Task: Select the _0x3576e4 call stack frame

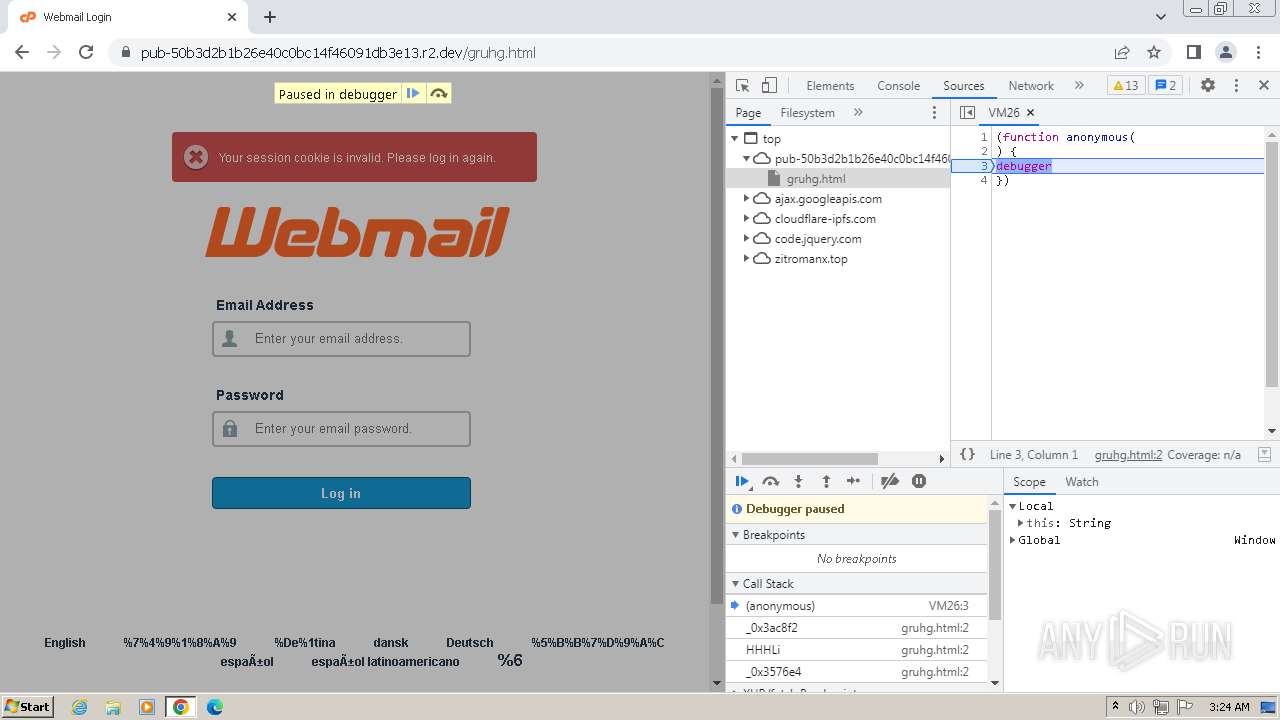Action: pyautogui.click(x=857, y=672)
